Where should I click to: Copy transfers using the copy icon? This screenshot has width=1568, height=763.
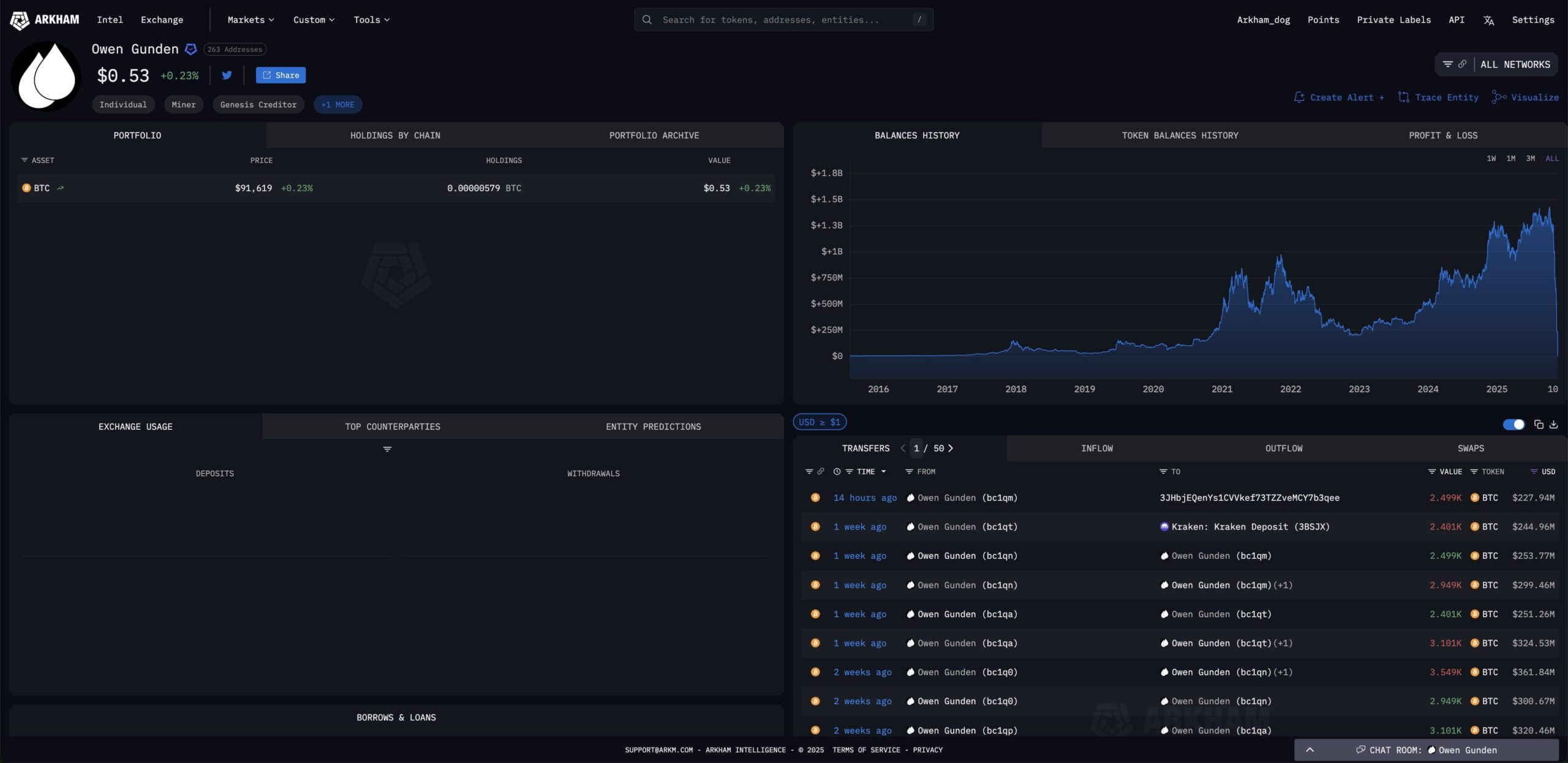pyautogui.click(x=1538, y=423)
